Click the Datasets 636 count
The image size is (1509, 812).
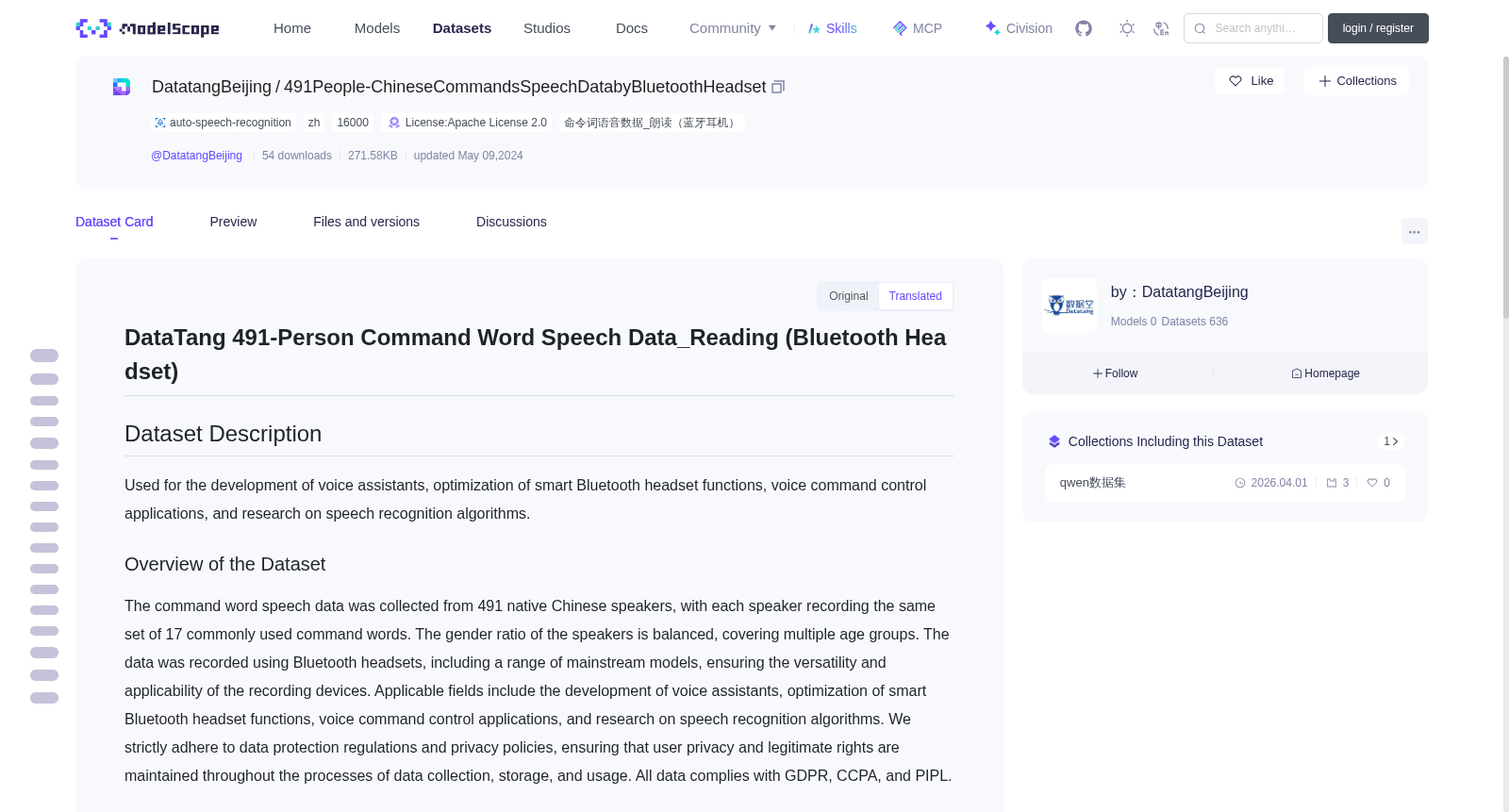(x=1195, y=322)
